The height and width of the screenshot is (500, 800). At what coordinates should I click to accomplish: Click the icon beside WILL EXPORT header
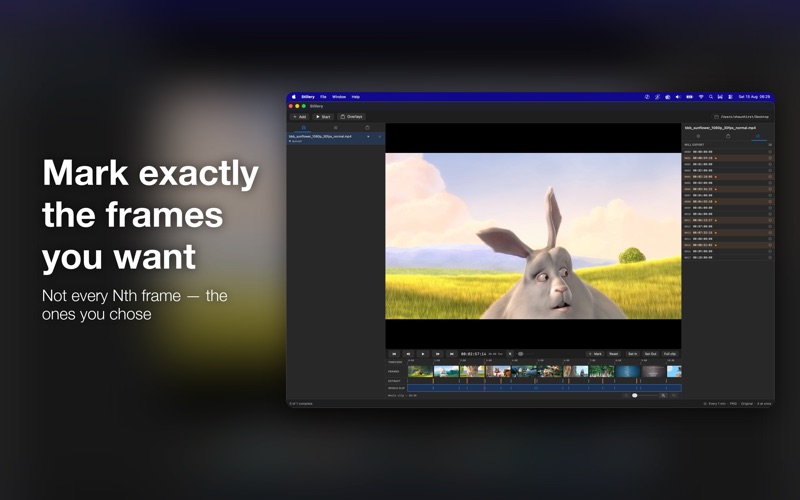click(770, 145)
